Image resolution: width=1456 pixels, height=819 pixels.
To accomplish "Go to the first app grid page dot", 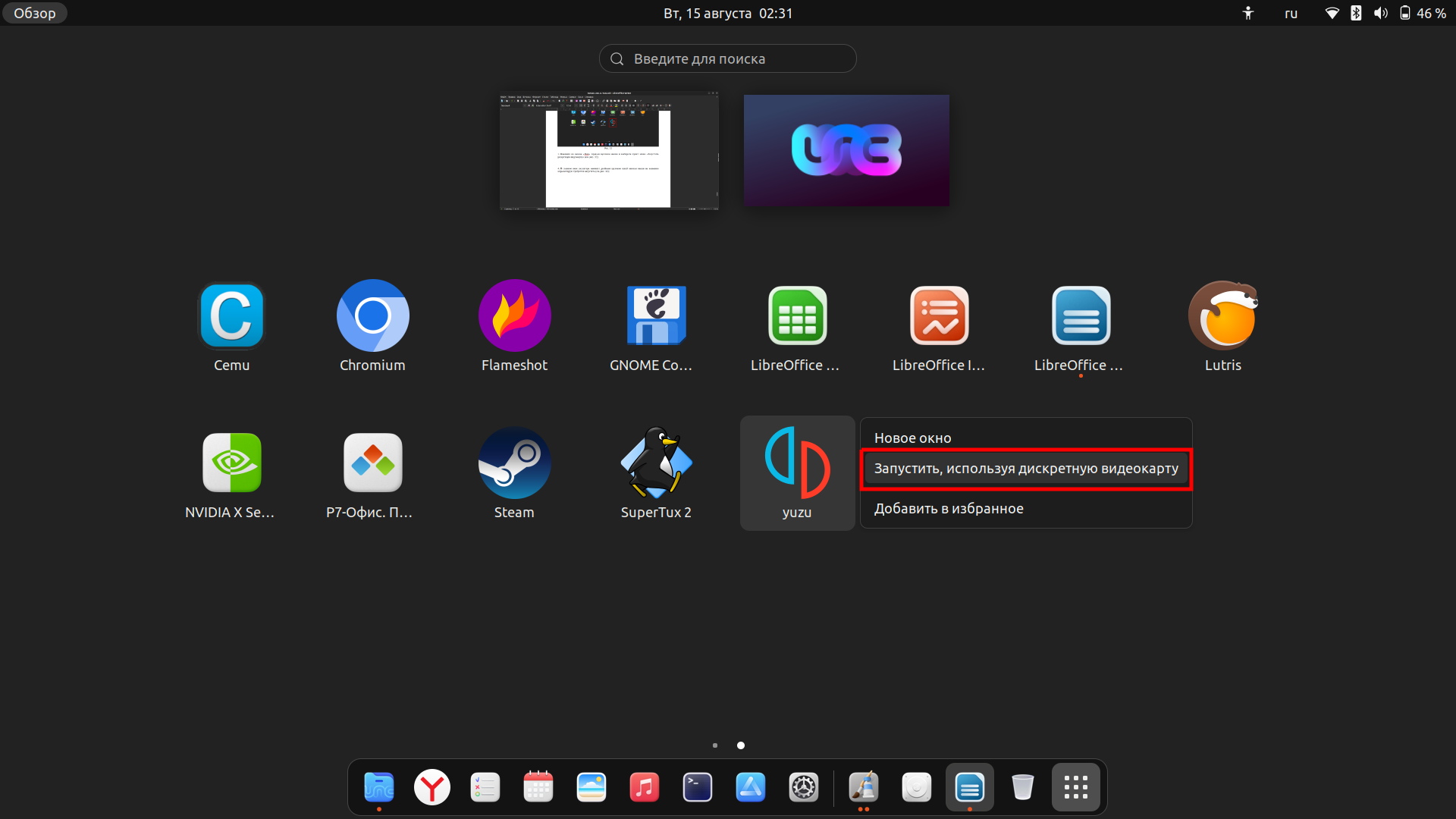I will (715, 745).
